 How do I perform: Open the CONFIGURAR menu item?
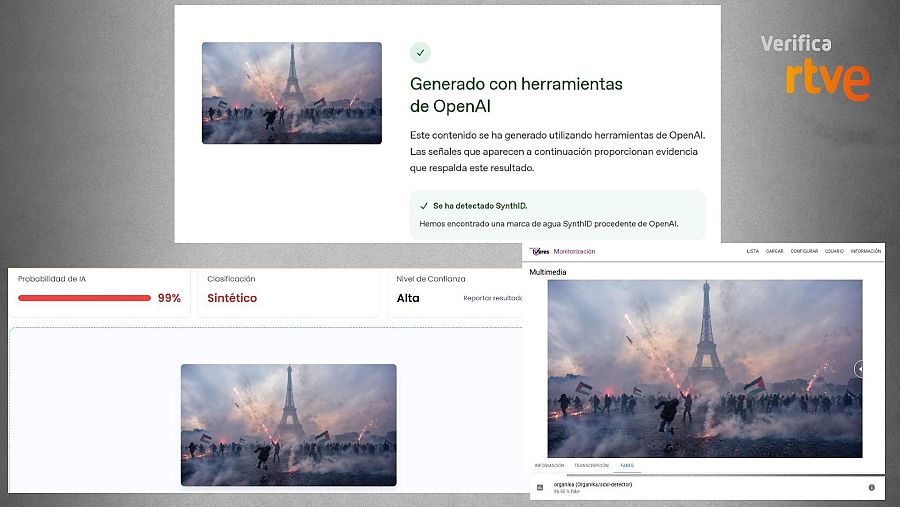[804, 251]
